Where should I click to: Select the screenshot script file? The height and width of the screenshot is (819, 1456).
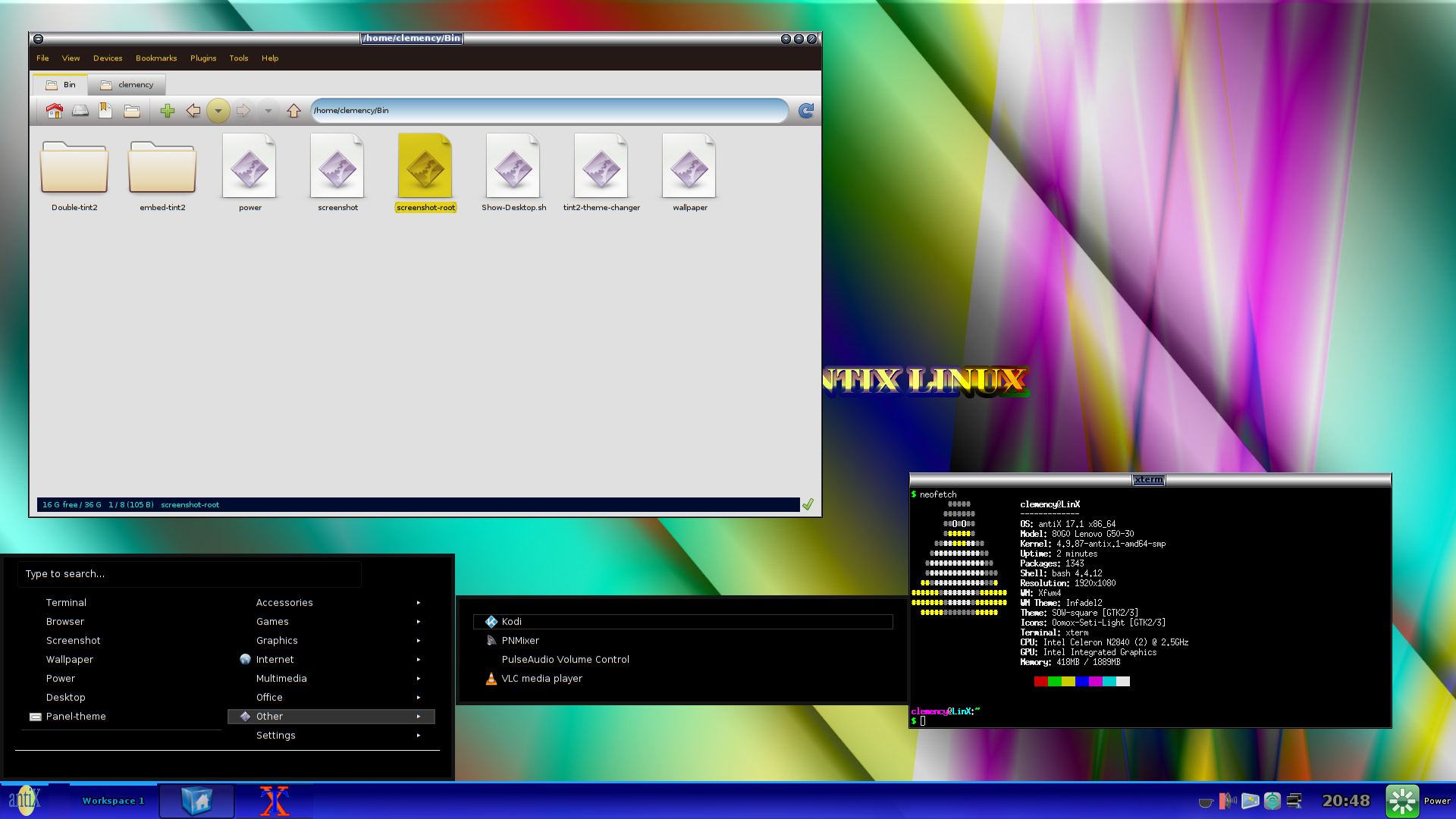click(338, 174)
